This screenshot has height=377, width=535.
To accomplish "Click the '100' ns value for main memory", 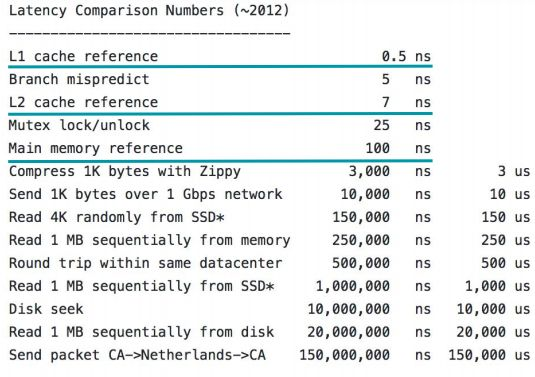I will point(378,148).
